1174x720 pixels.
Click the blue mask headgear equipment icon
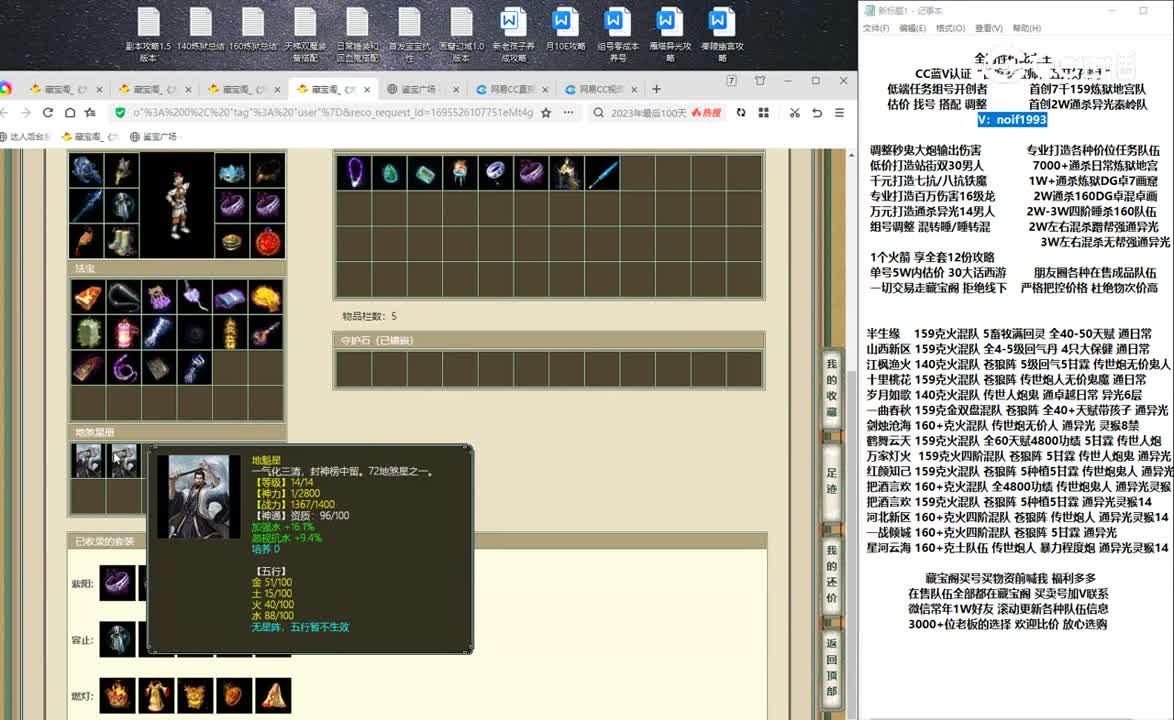pos(232,171)
